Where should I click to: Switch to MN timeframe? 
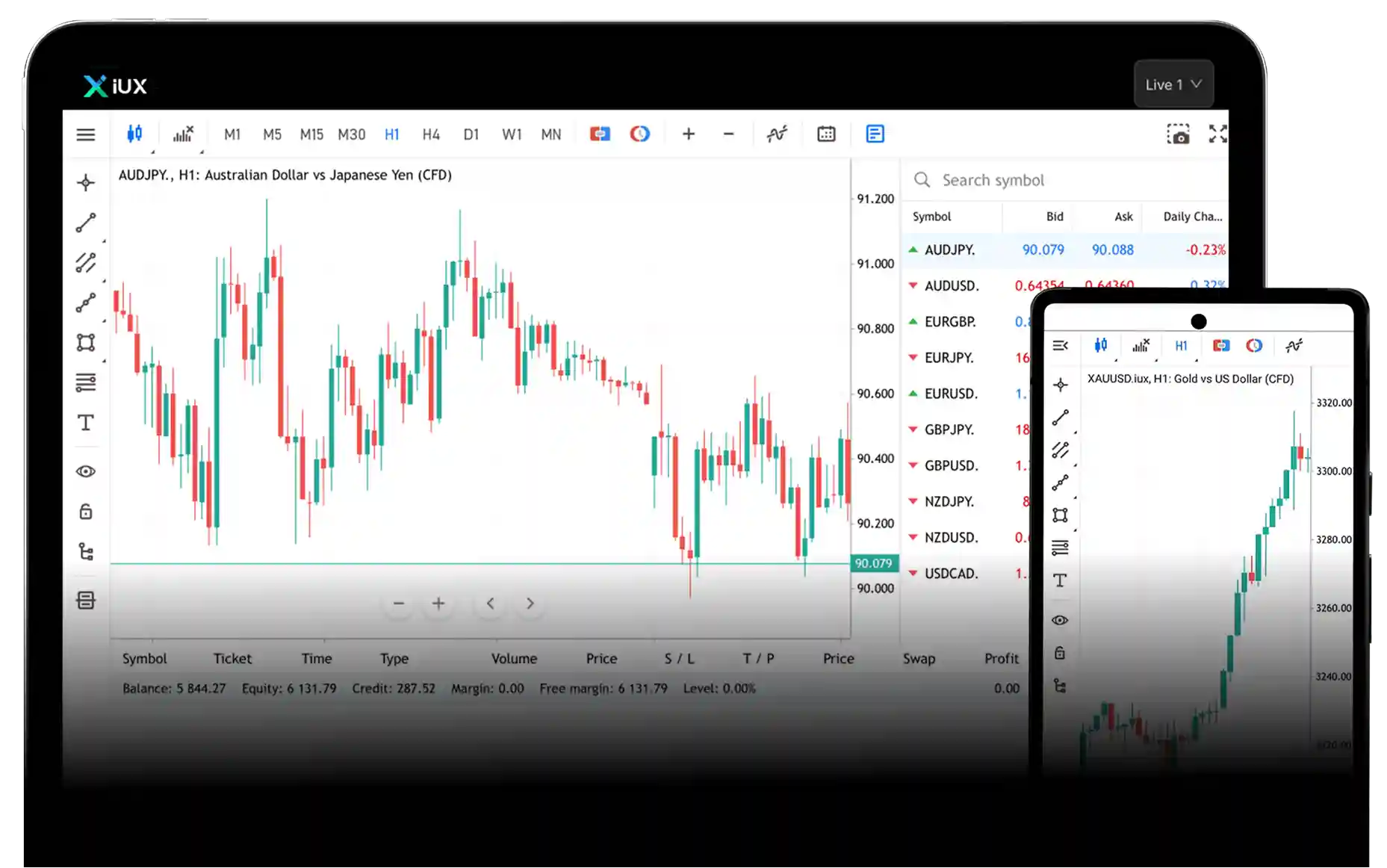coord(551,134)
